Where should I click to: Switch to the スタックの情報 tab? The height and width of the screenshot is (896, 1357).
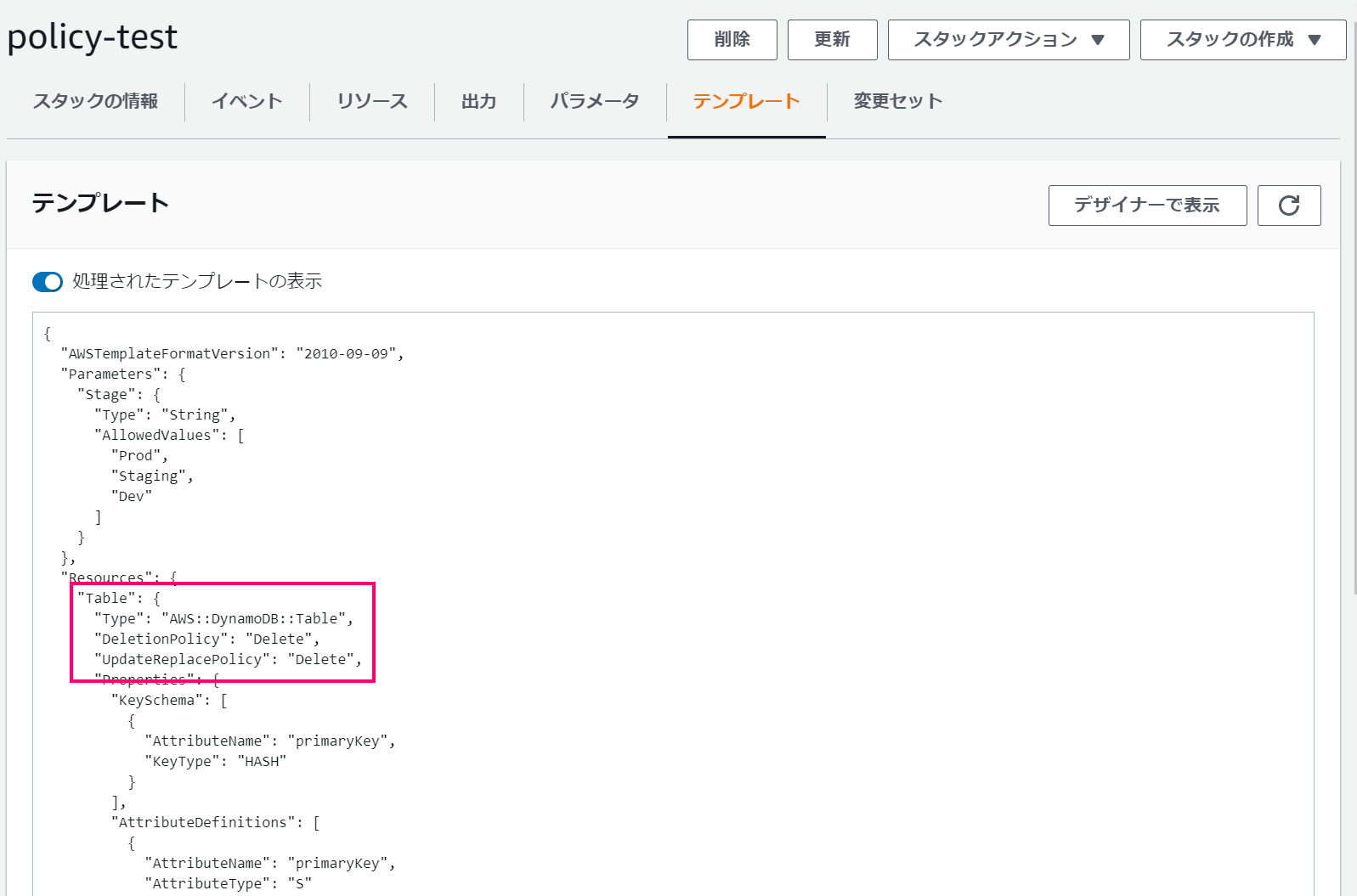click(x=95, y=101)
